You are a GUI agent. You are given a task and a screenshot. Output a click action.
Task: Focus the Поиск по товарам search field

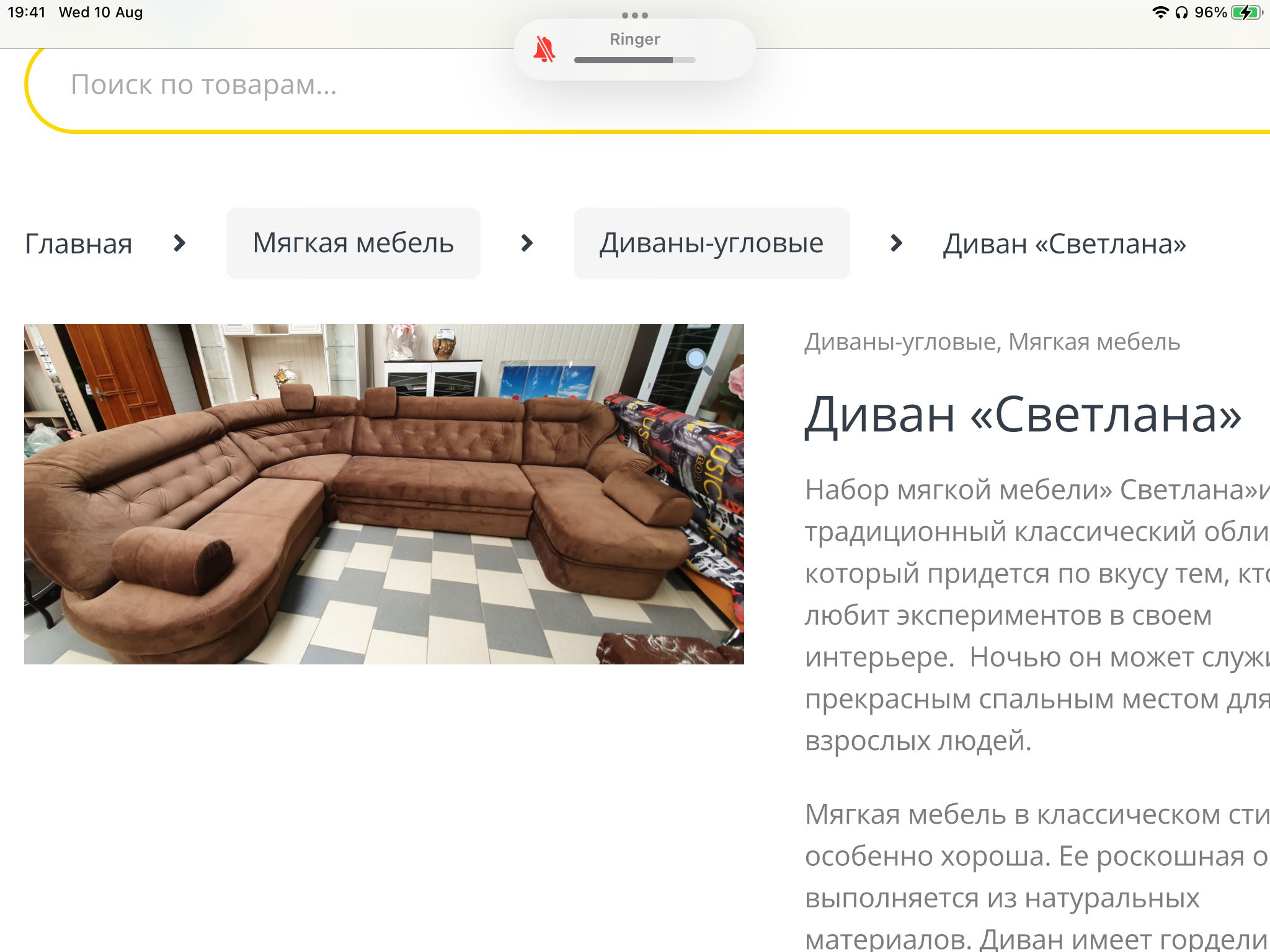click(647, 85)
